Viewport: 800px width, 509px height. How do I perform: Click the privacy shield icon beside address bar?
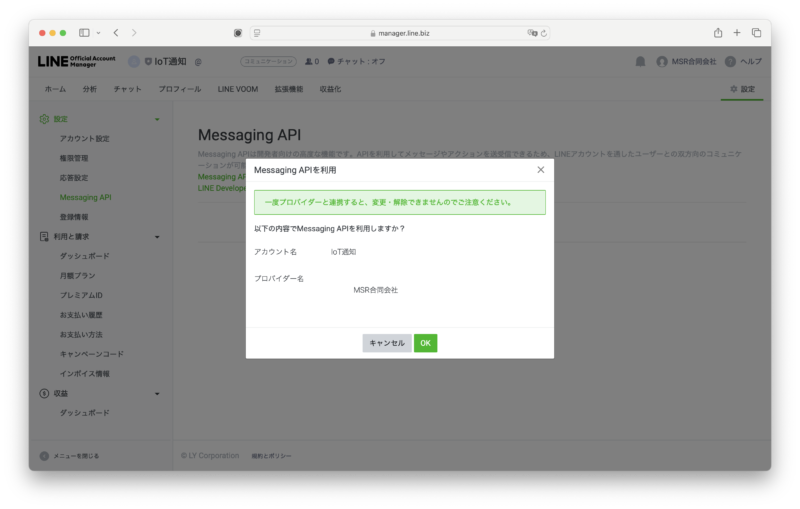click(238, 33)
